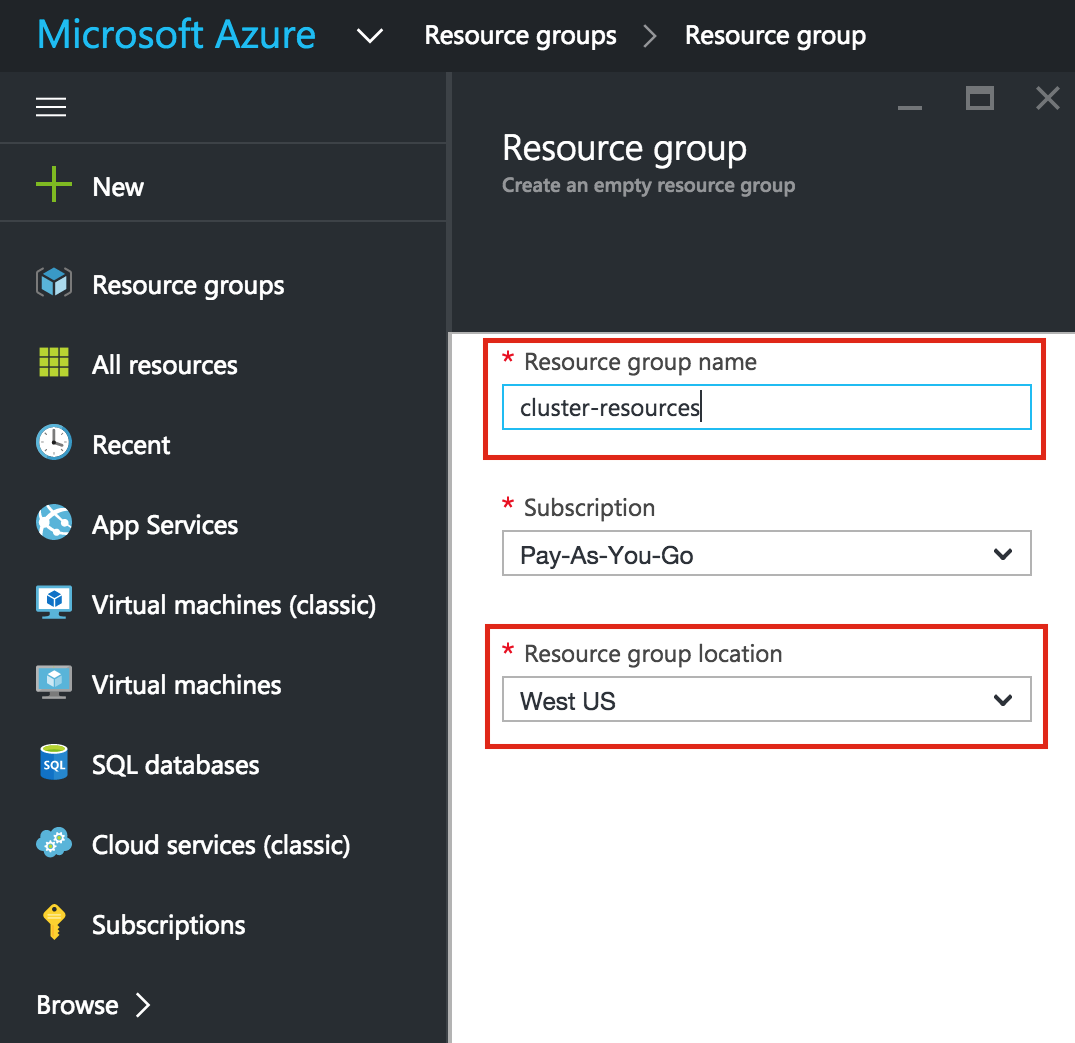Click the Resource group breadcrumb
This screenshot has height=1043, width=1075.
[x=775, y=36]
